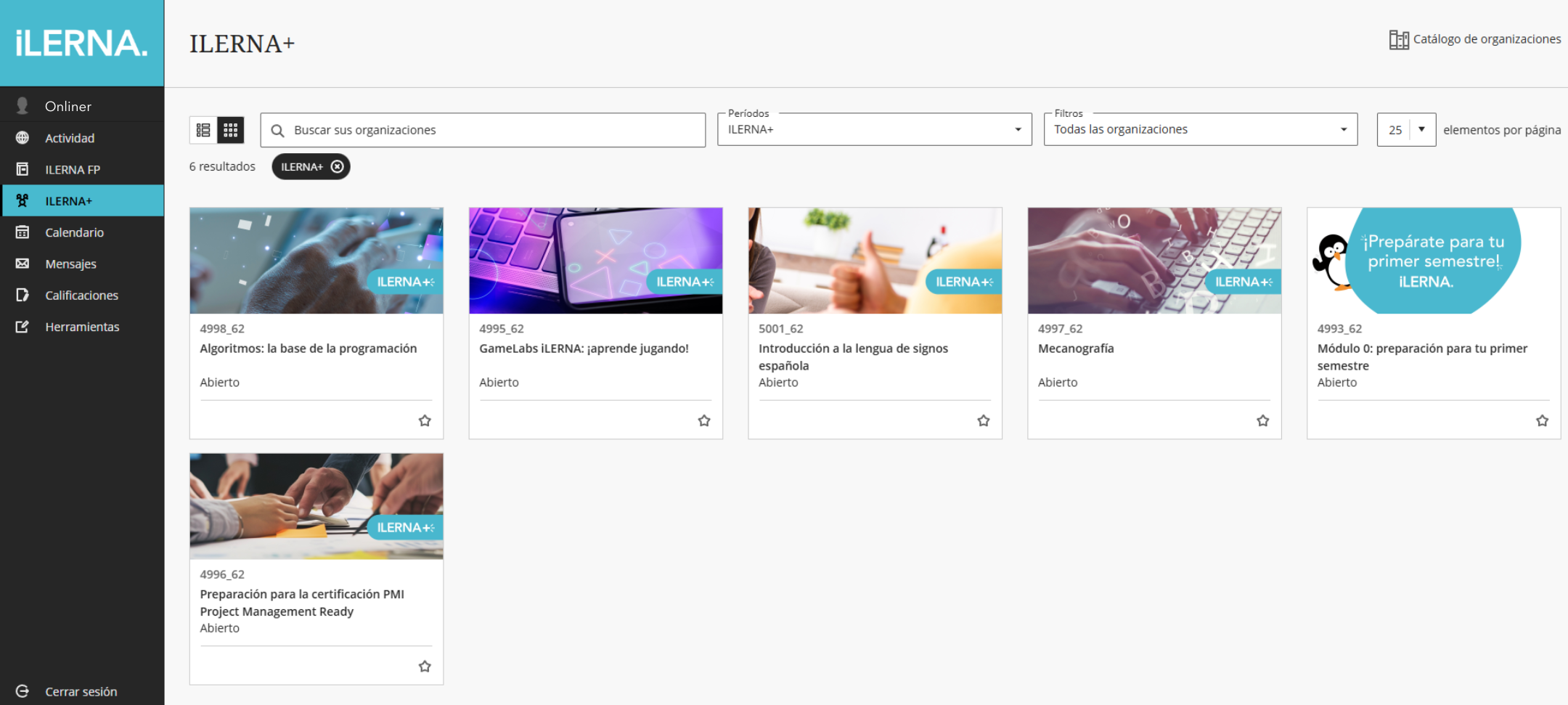Click the ILERNA FP sidebar icon
The image size is (1568, 705).
pyautogui.click(x=23, y=169)
